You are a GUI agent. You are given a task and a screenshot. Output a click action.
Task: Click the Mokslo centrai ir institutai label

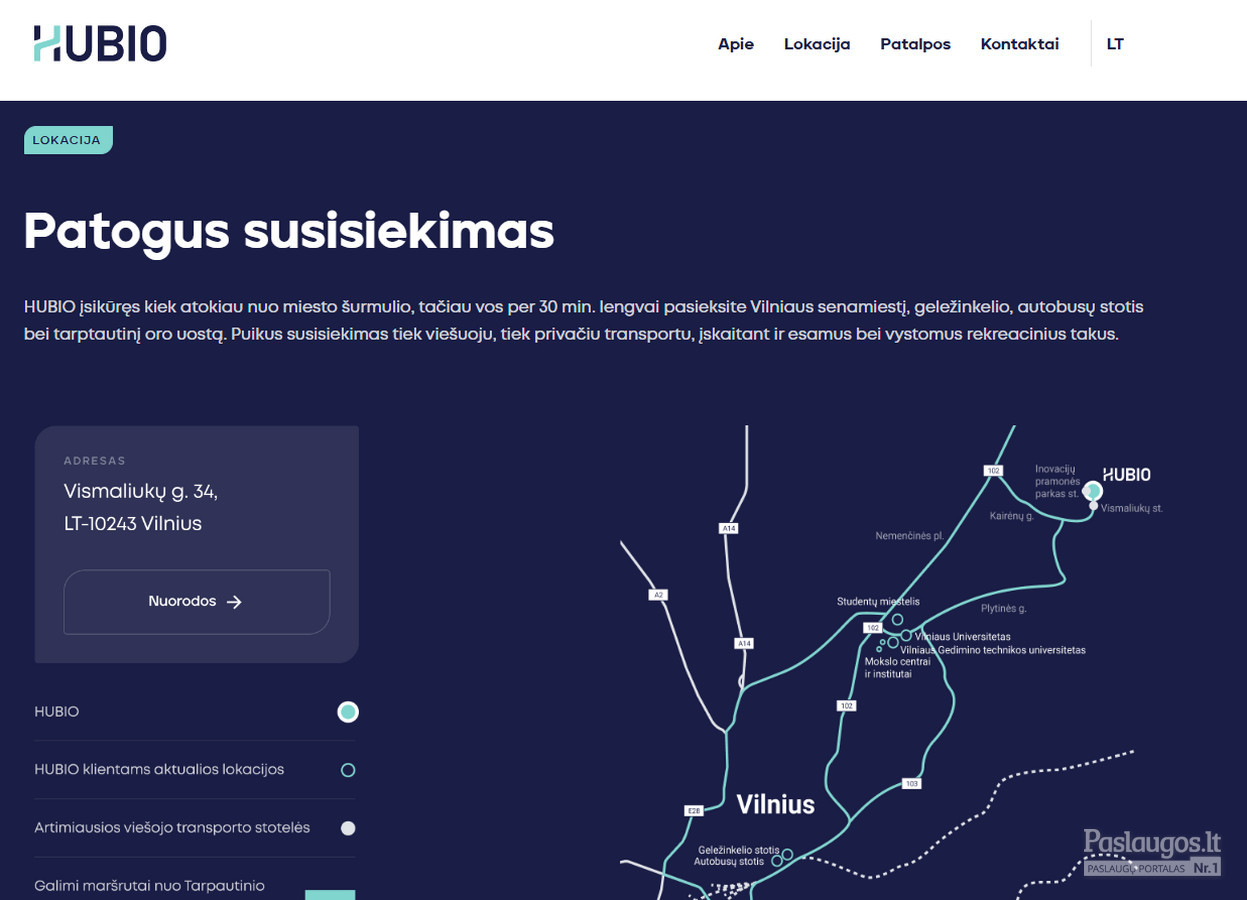(898, 668)
